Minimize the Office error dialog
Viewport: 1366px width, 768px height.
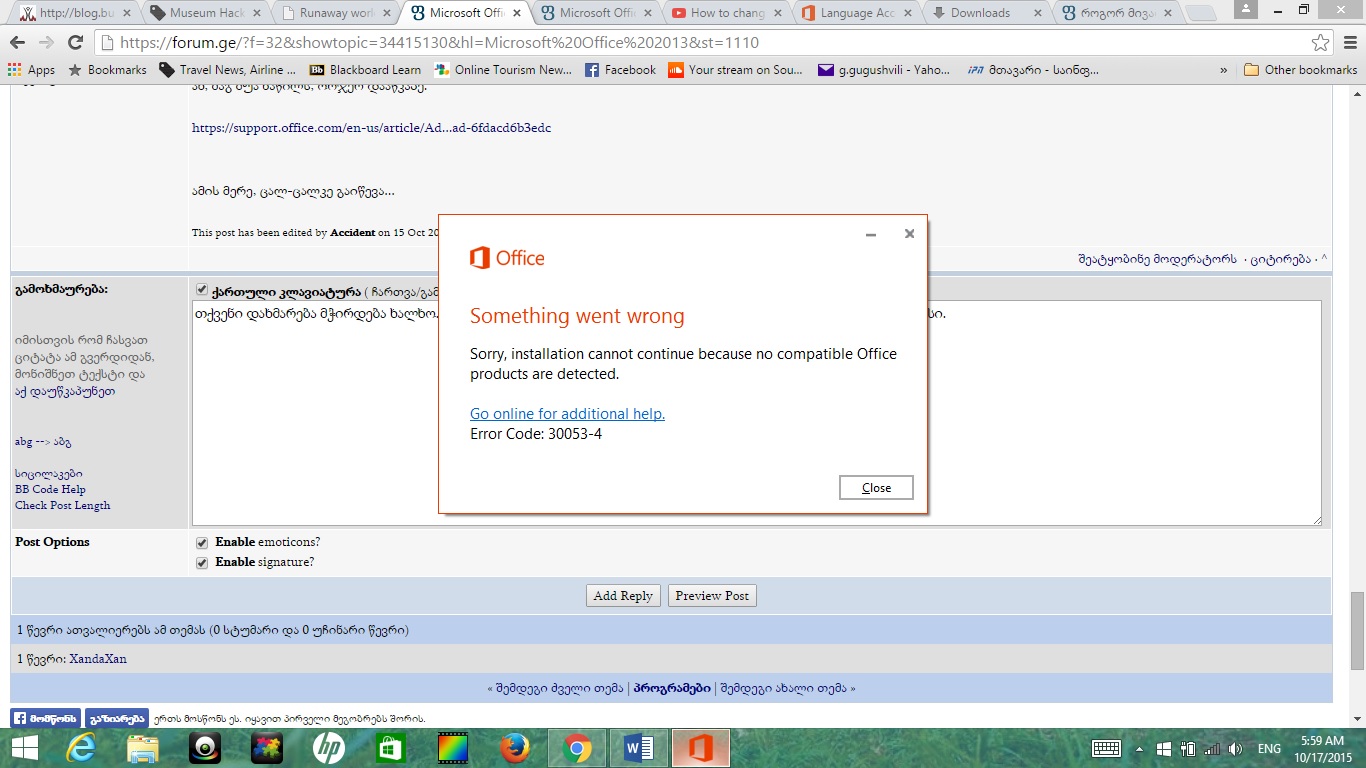871,234
